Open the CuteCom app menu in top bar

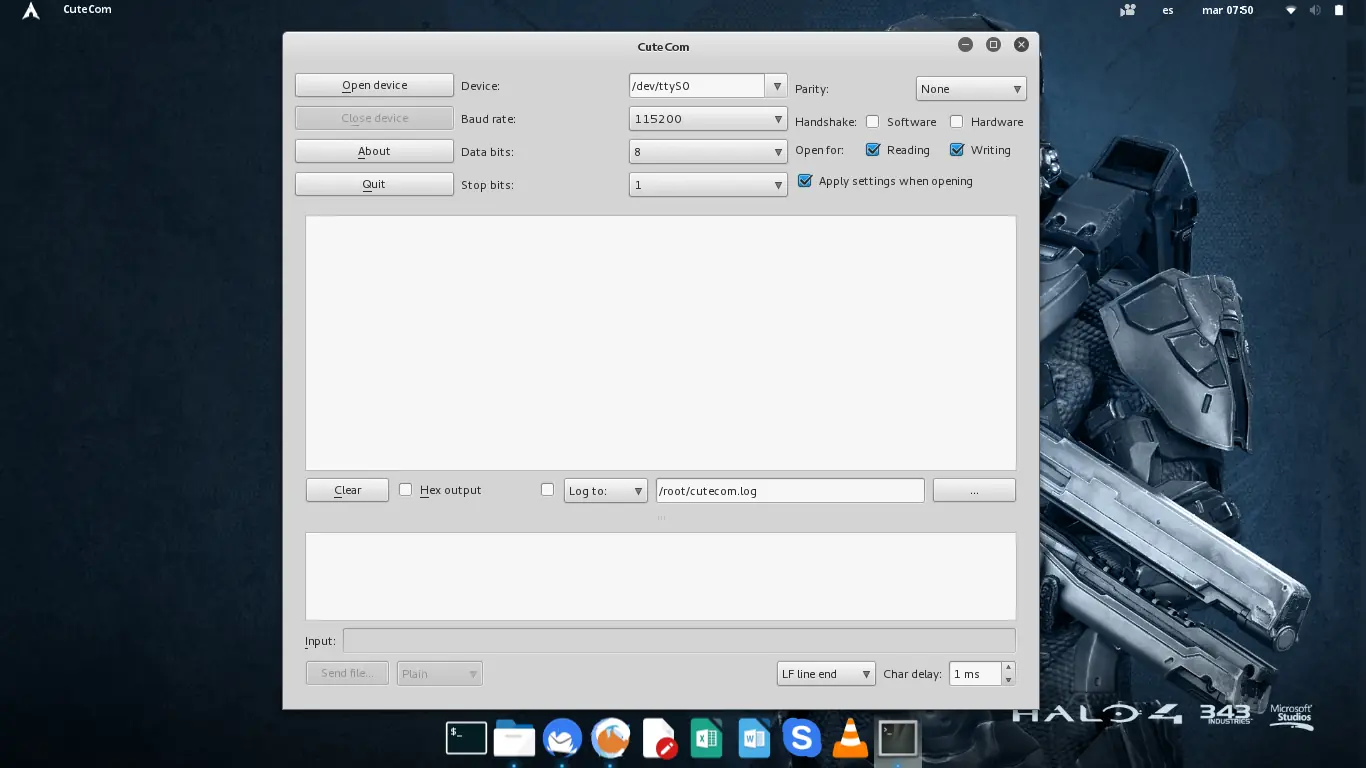click(87, 10)
